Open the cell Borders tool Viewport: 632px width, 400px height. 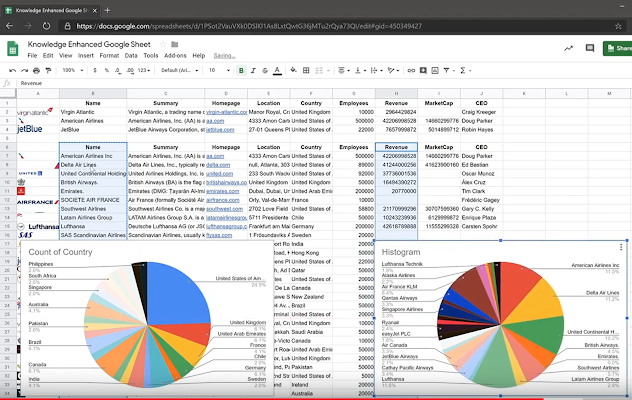[306, 70]
